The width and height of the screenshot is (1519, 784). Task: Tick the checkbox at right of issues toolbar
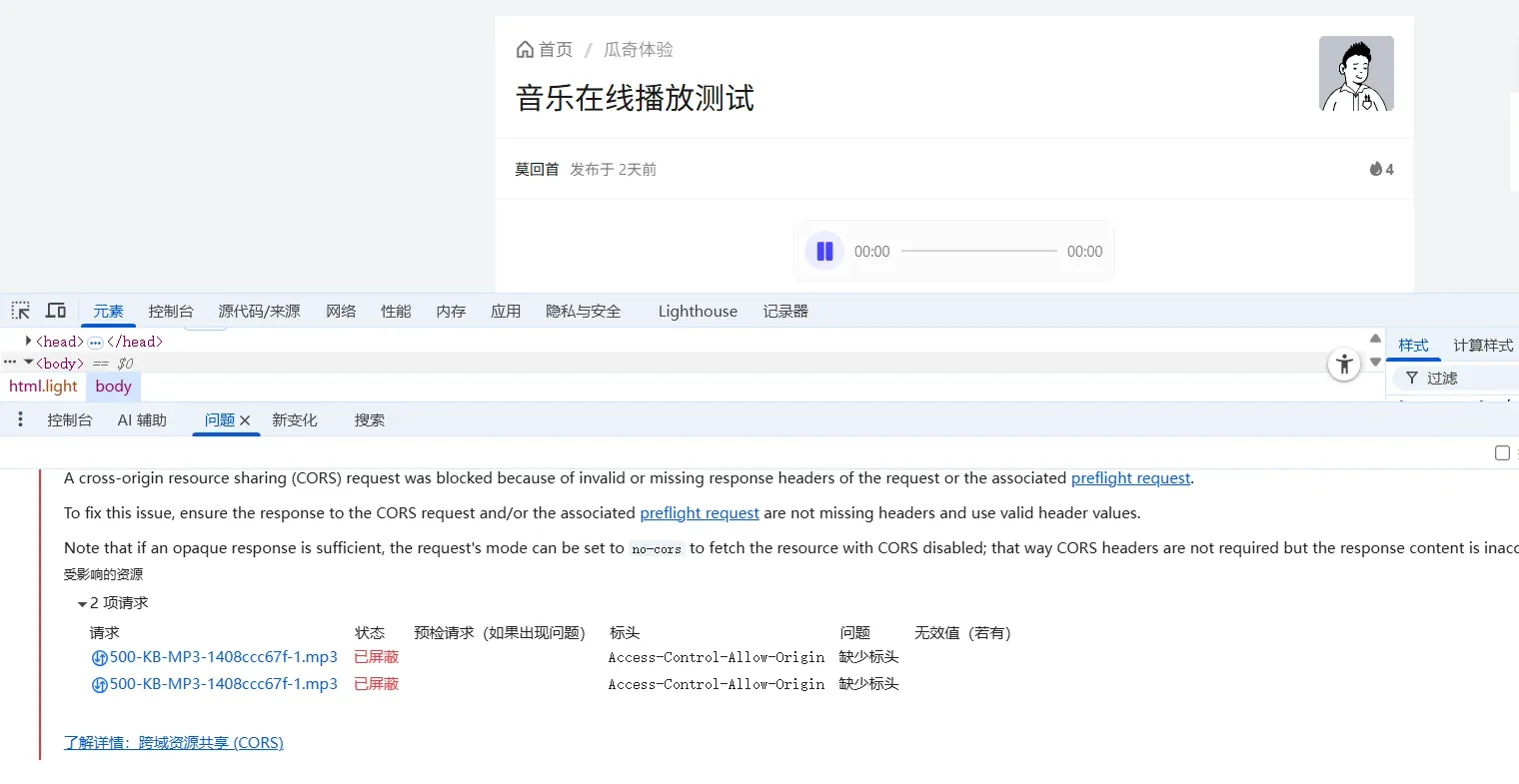coord(1502,453)
